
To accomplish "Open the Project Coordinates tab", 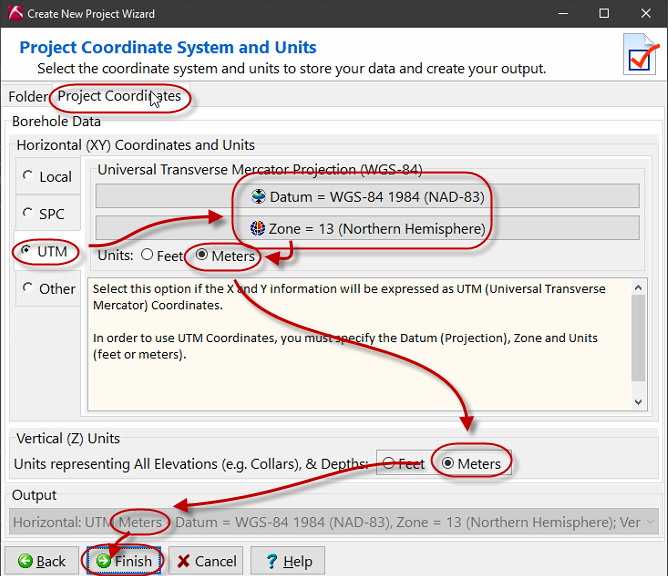I will pyautogui.click(x=119, y=96).
